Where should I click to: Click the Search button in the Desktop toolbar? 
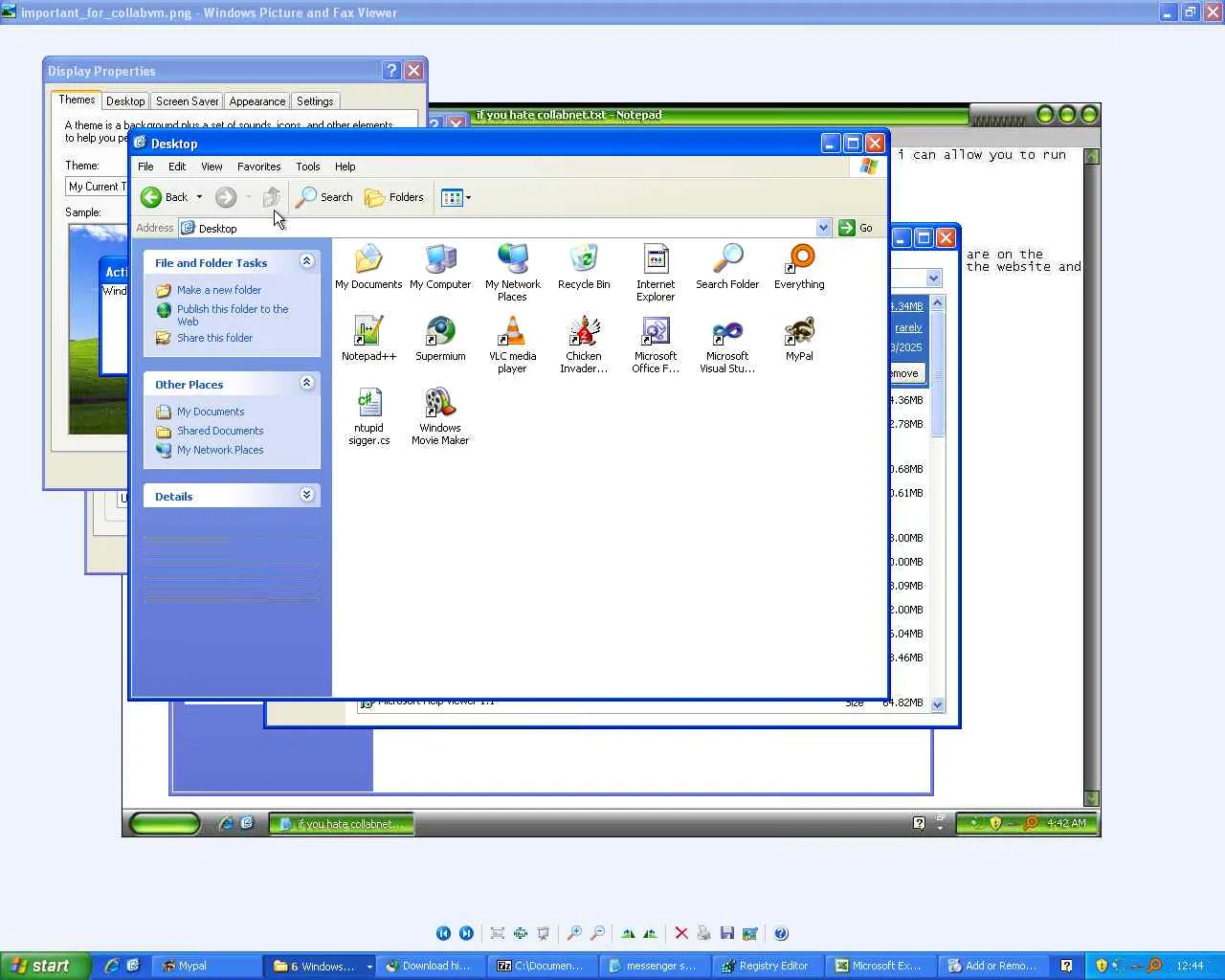click(324, 197)
